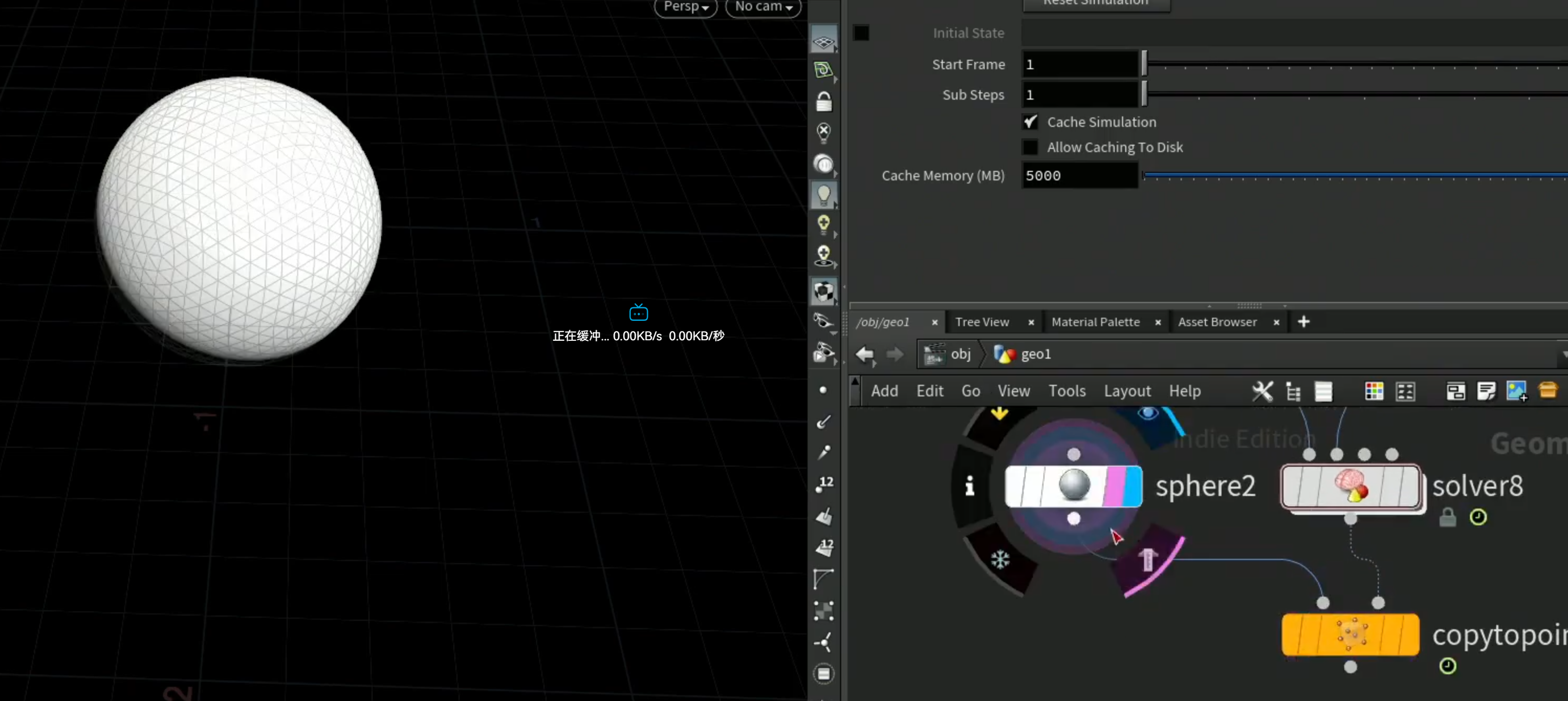Open the Layout menu
Viewport: 1568px width, 701px height.
pos(1127,391)
